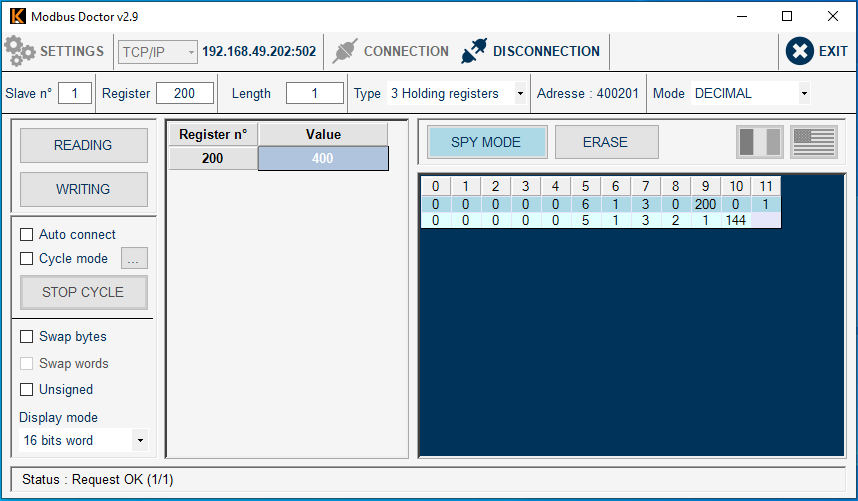Viewport: 858px width, 501px height.
Task: Click the Exit X icon
Action: tap(799, 51)
